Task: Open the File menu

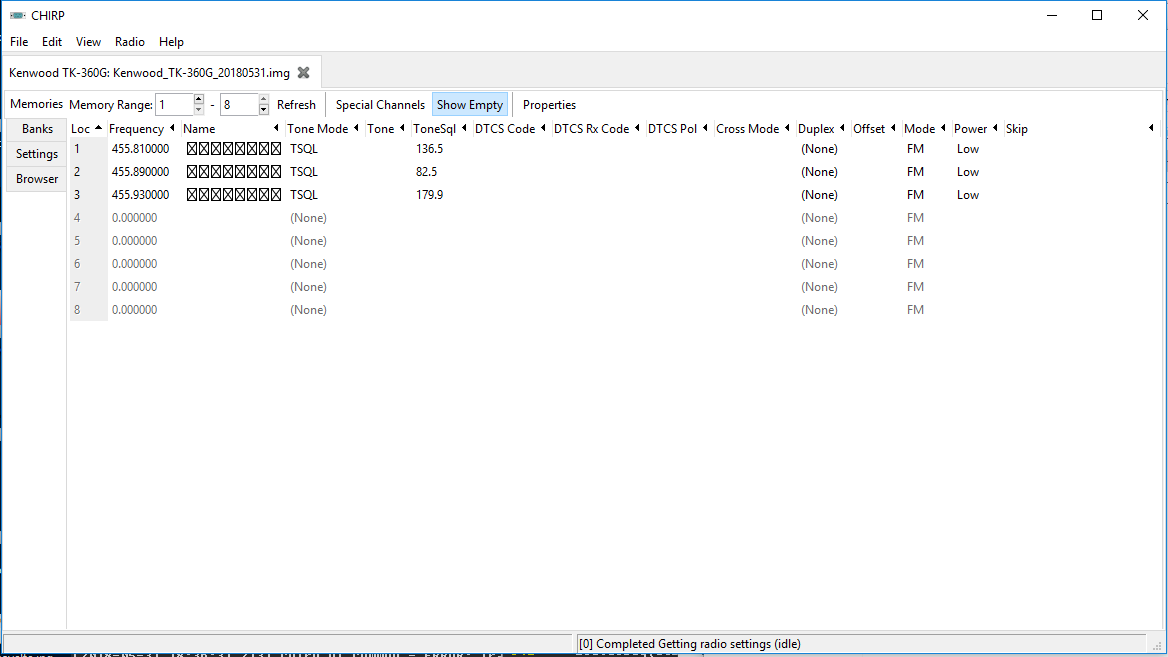Action: (x=19, y=42)
